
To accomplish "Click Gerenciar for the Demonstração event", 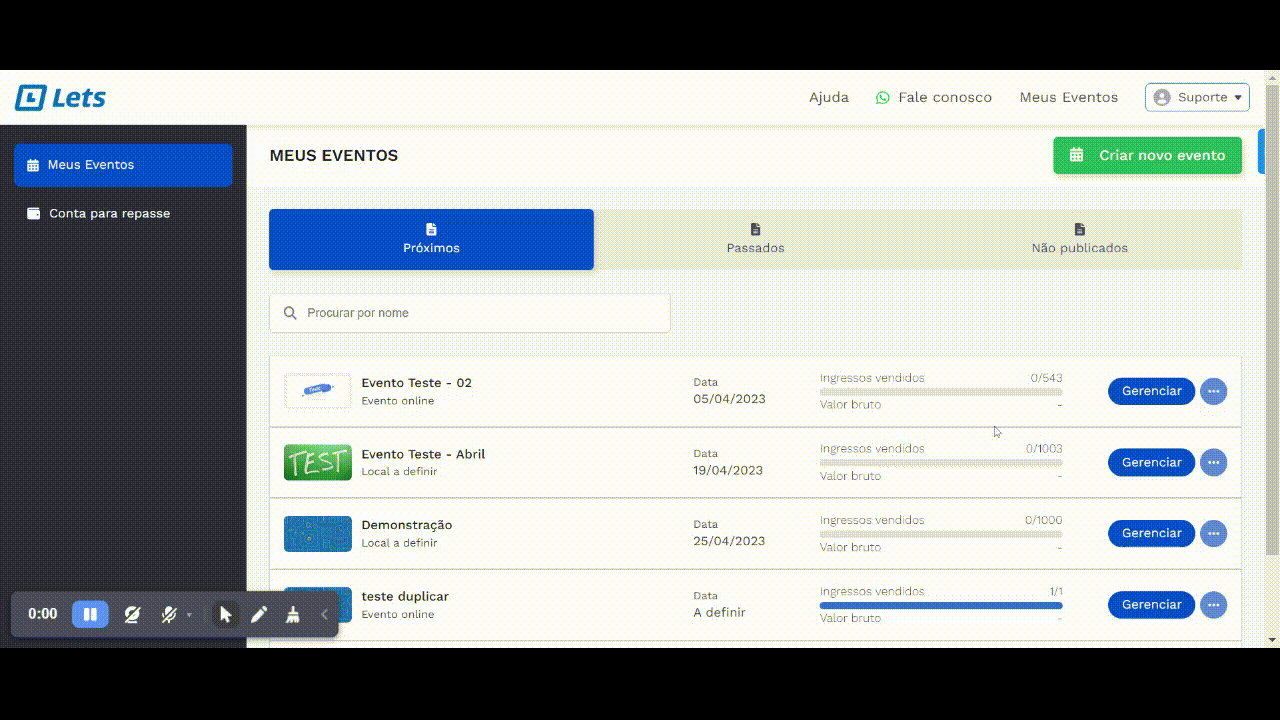I will [x=1151, y=533].
